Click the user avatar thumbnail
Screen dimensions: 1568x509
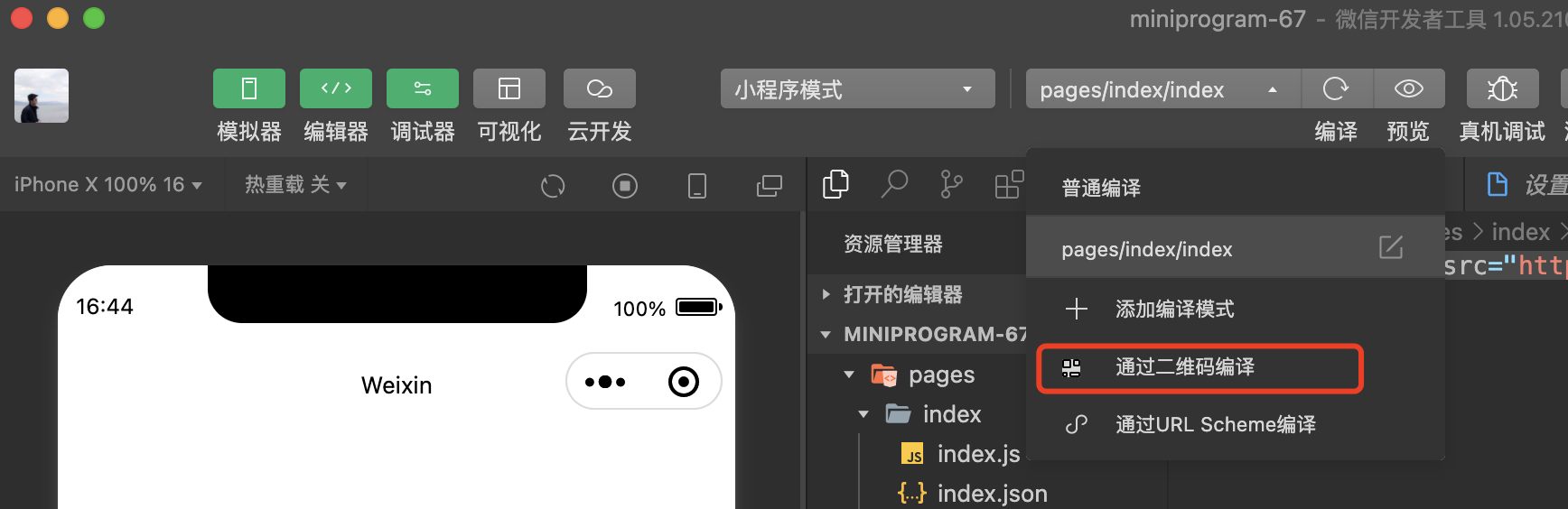coord(42,96)
